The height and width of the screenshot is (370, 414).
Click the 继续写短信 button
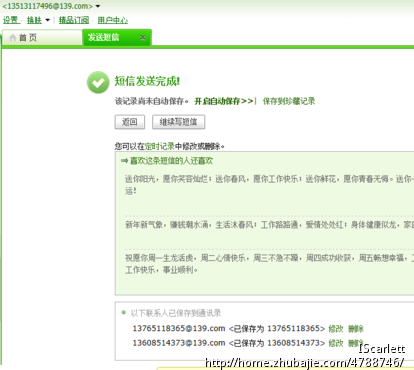pos(178,122)
